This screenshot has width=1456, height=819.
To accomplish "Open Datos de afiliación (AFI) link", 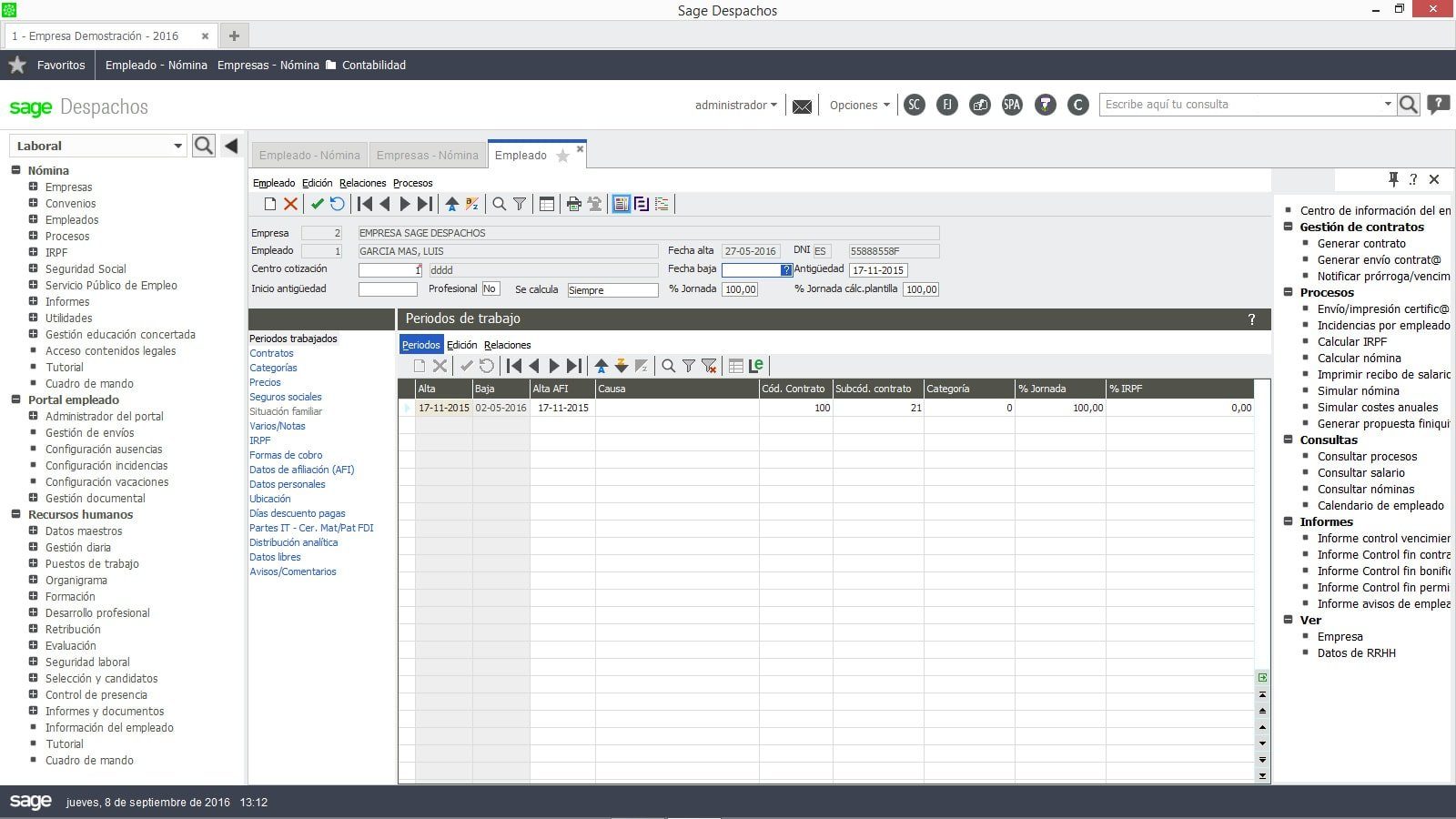I will click(x=302, y=470).
